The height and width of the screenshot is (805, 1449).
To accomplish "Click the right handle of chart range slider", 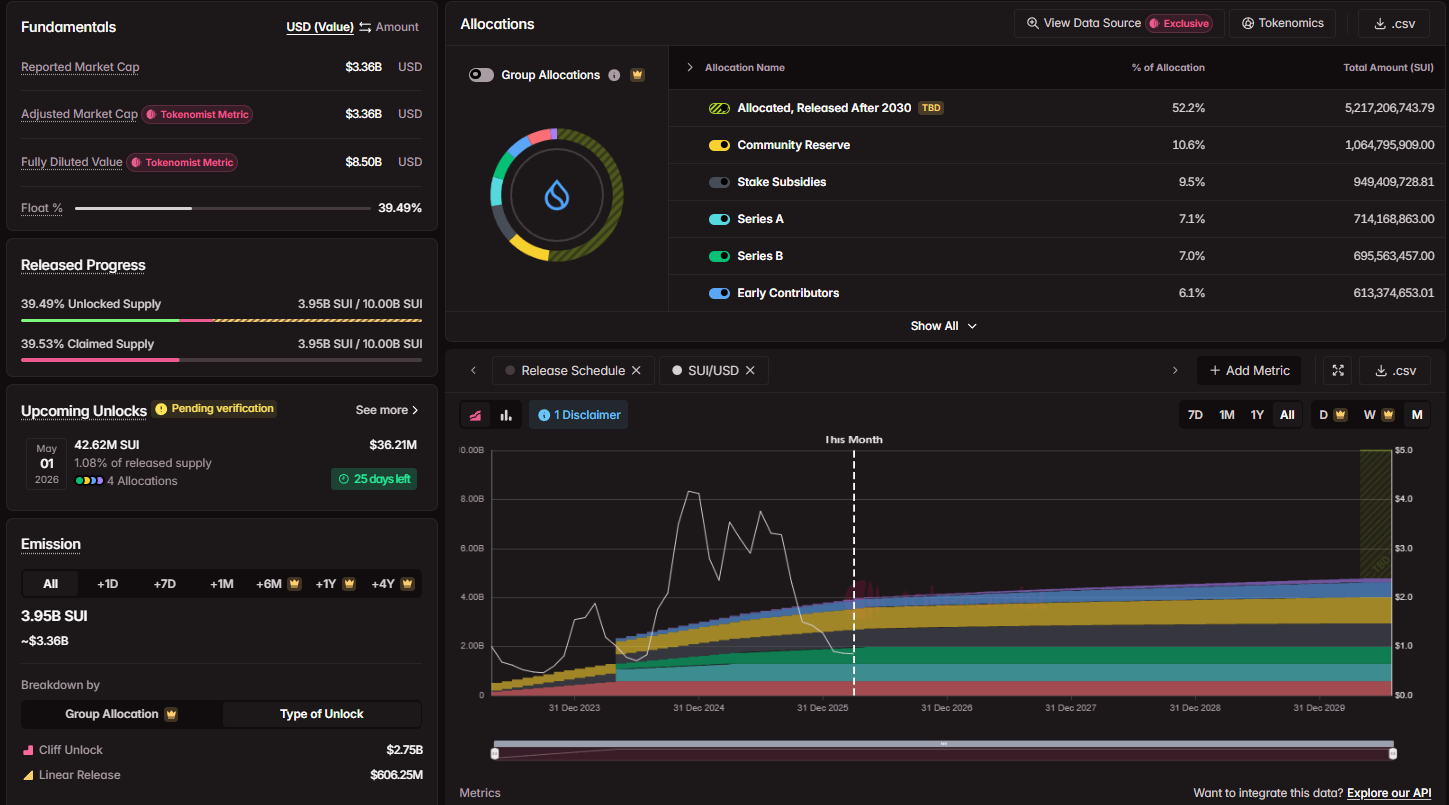I will click(x=1392, y=753).
